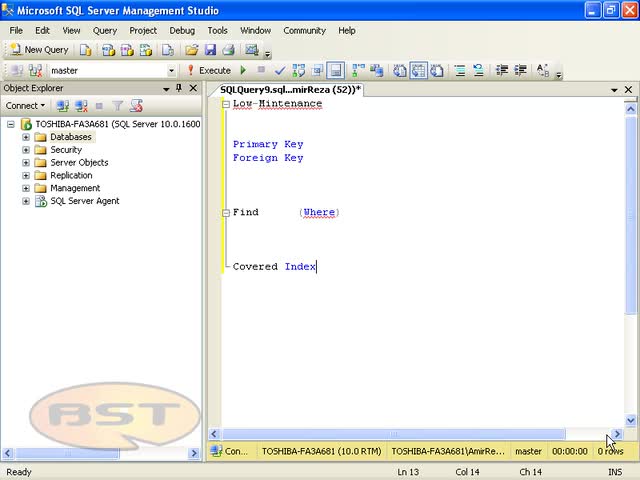Click Comment out selected lines icon
The height and width of the screenshot is (480, 640).
click(460, 71)
